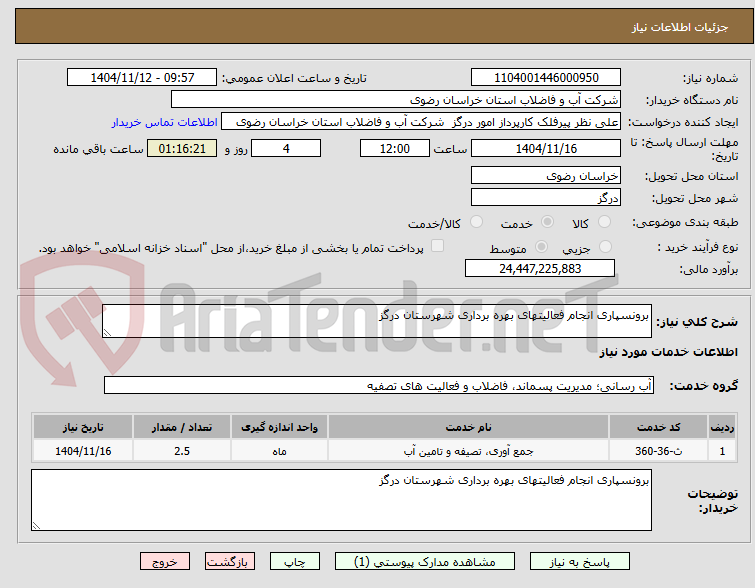Image resolution: width=755 pixels, height=588 pixels.
Task: Click the بازگشت back button
Action: tap(230, 562)
